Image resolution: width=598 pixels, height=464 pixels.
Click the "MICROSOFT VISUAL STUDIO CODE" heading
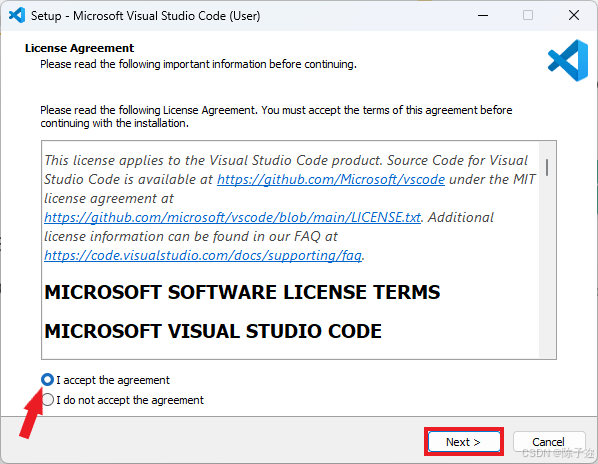[213, 331]
